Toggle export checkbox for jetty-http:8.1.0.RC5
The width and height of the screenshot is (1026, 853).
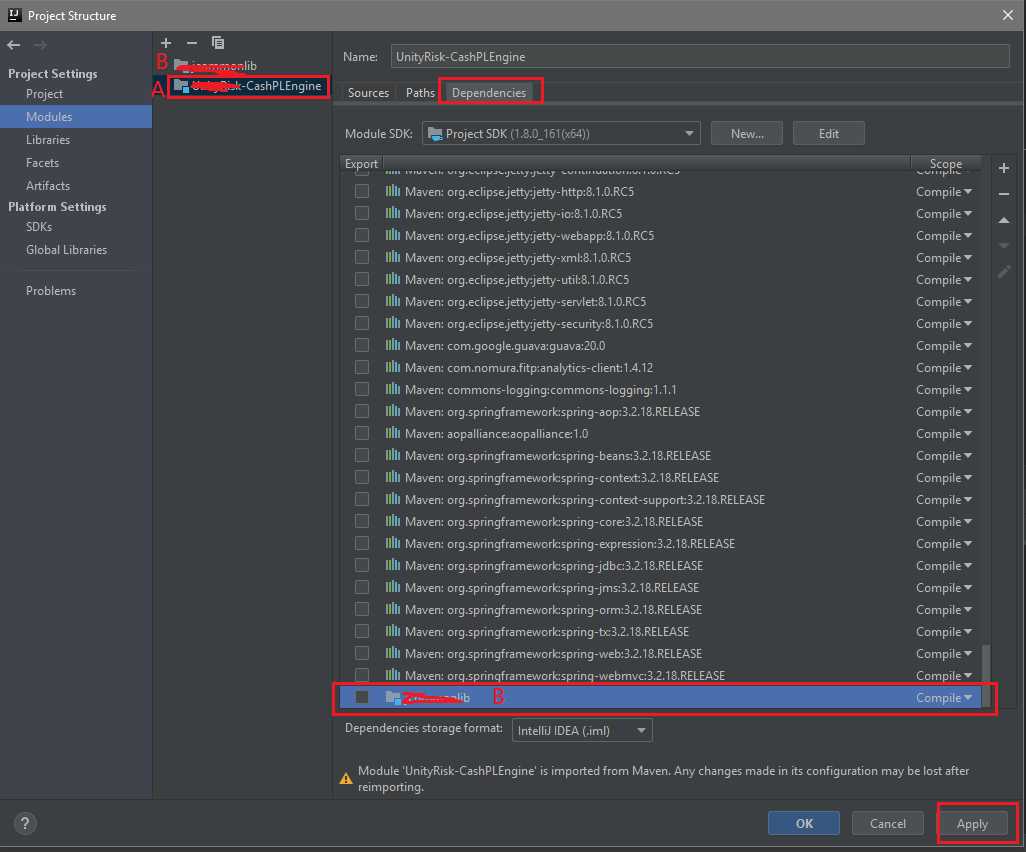(362, 192)
